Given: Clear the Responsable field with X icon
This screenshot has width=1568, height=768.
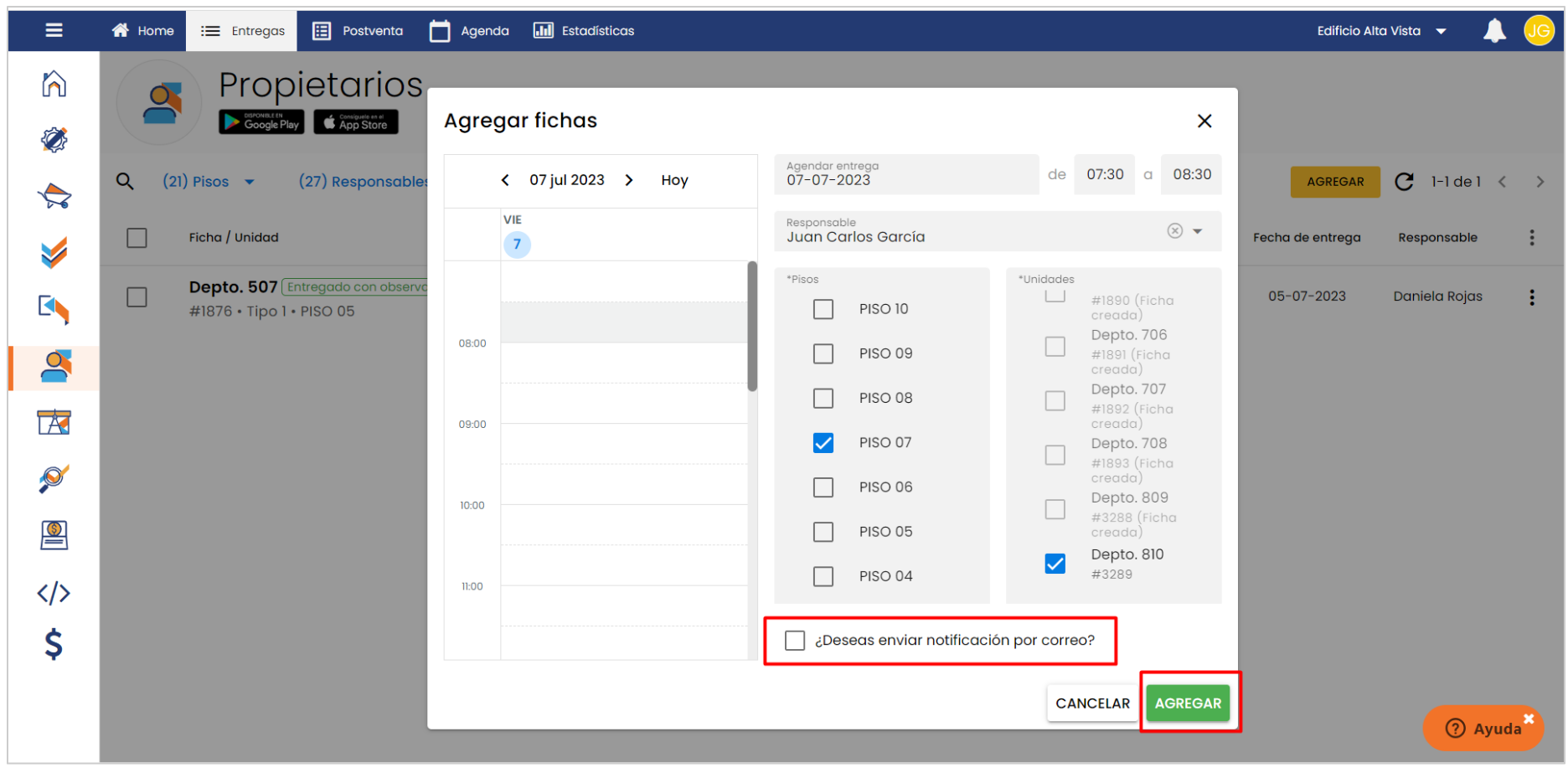Looking at the screenshot, I should 1175,231.
